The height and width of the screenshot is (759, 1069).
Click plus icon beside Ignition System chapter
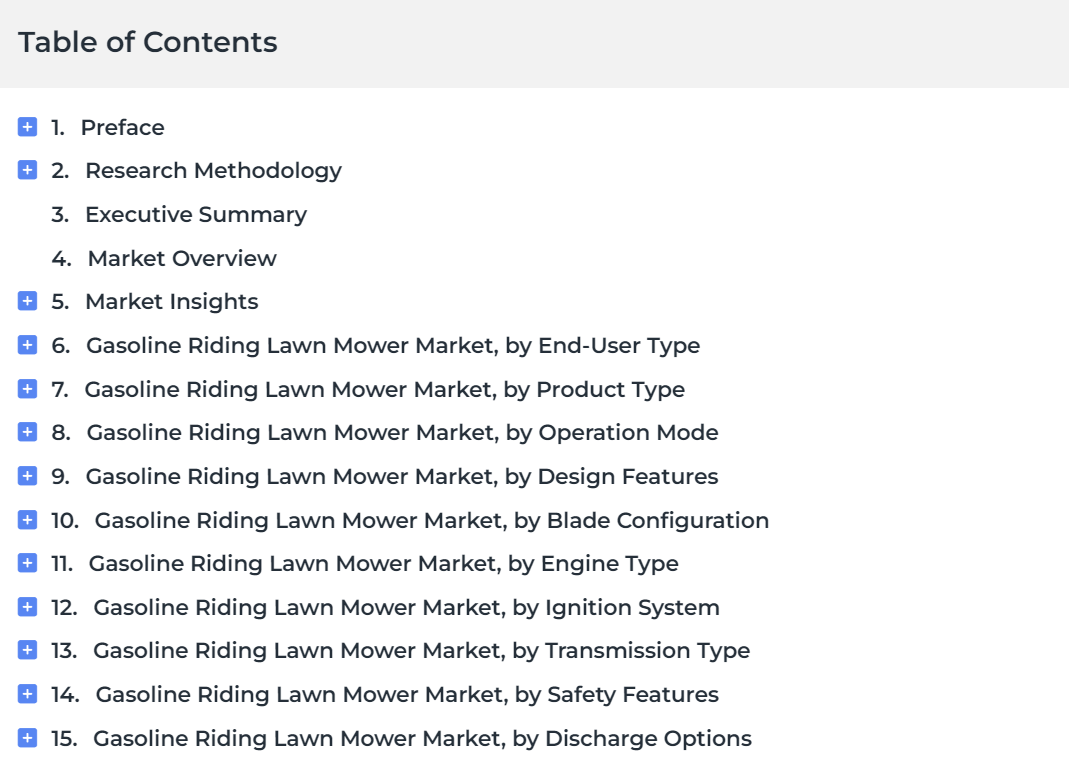27,607
